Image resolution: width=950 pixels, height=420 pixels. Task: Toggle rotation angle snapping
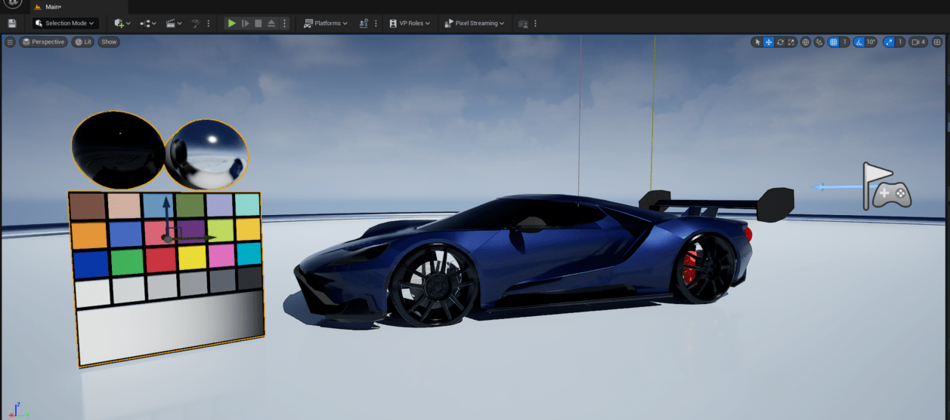coord(859,42)
